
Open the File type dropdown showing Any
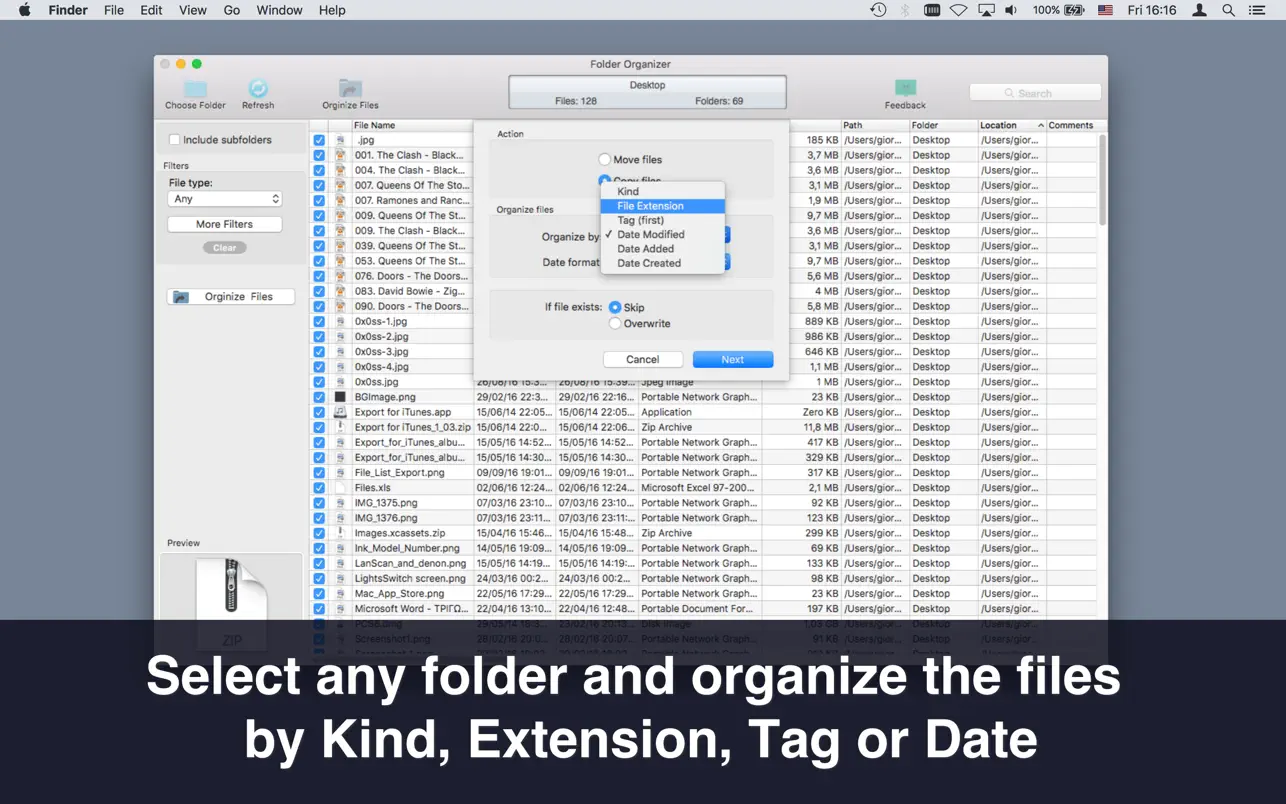(x=224, y=199)
